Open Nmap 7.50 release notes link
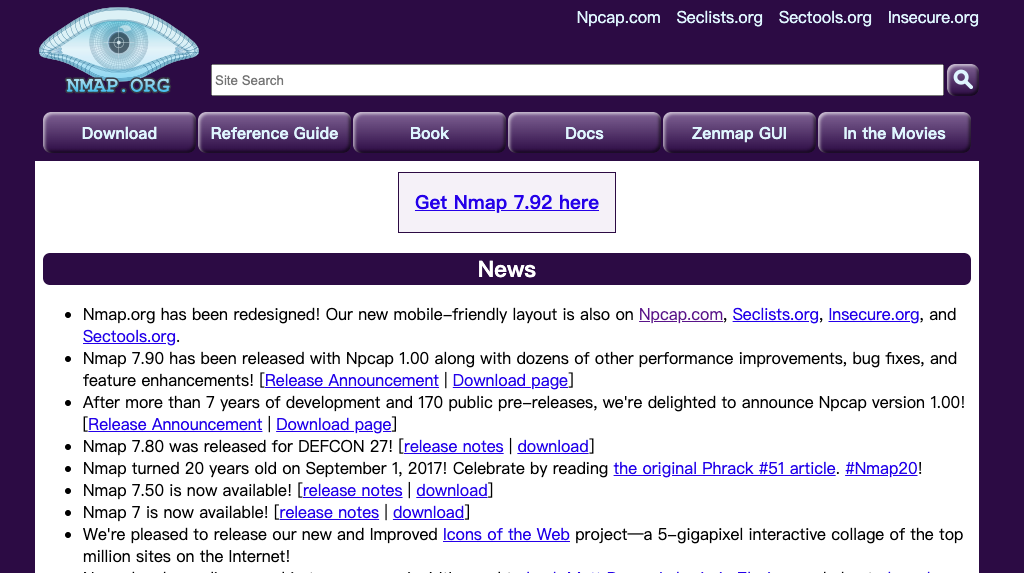Screen dimensions: 1024x573 353,491
